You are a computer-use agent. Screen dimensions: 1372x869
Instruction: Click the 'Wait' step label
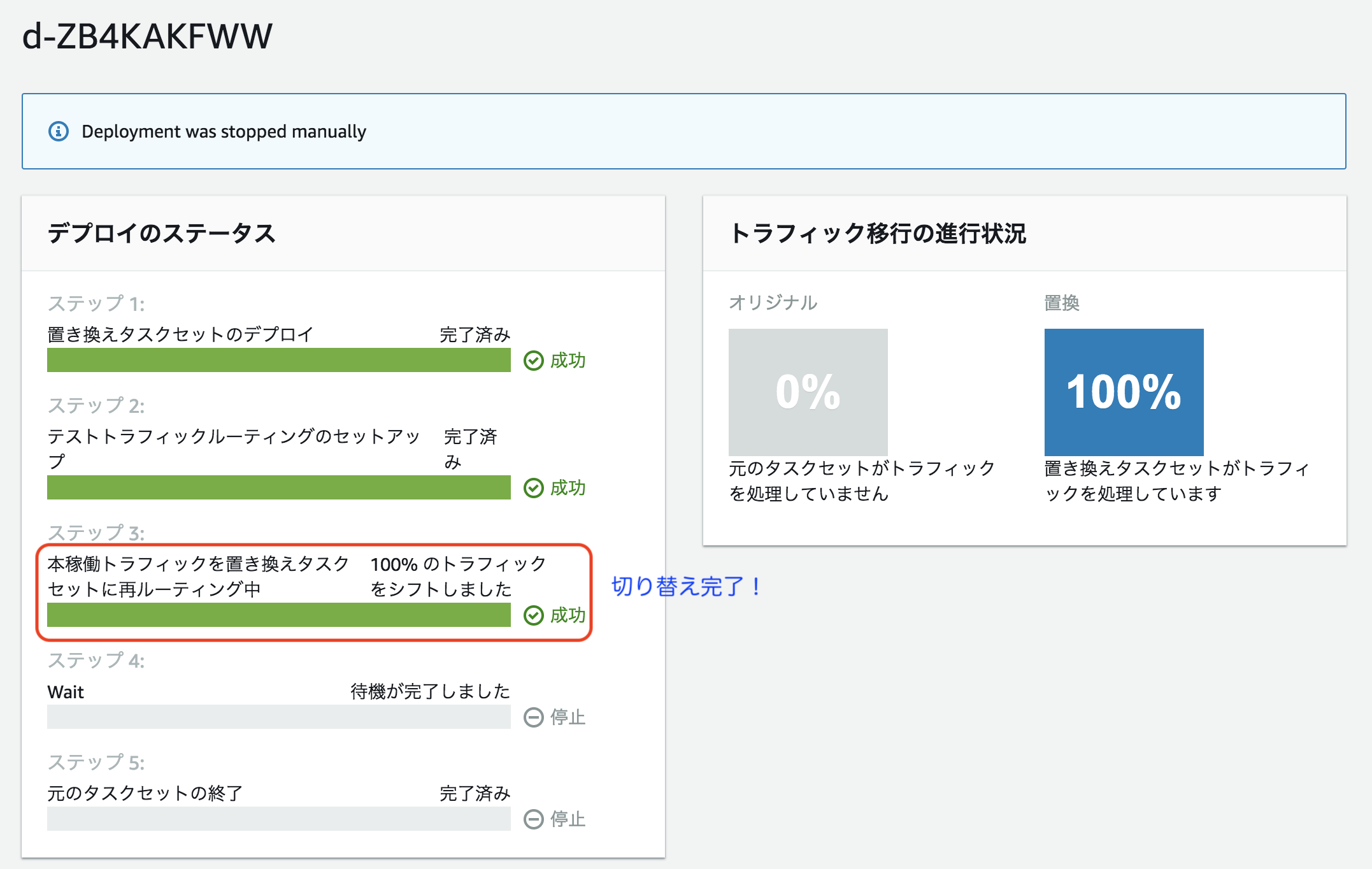point(66,692)
